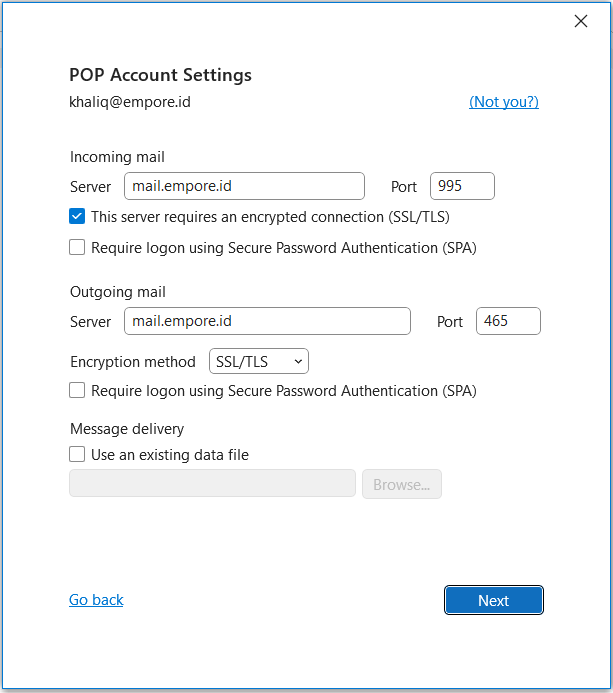The width and height of the screenshot is (613, 693).
Task: Click the "Encryption method" label text
Action: pos(133,362)
